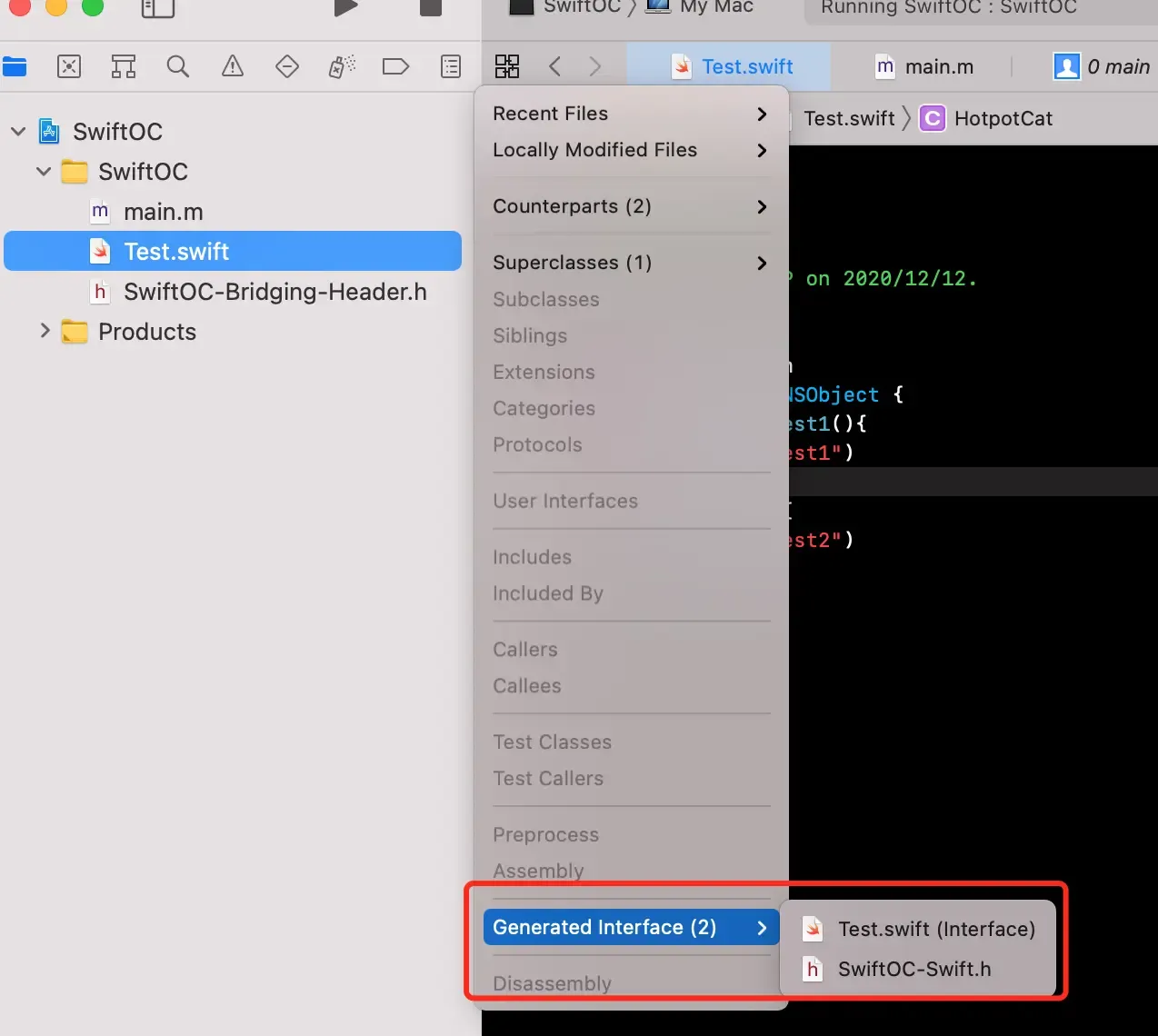Image resolution: width=1158 pixels, height=1036 pixels.
Task: Collapse the SwiftOC project root
Action: pyautogui.click(x=18, y=132)
